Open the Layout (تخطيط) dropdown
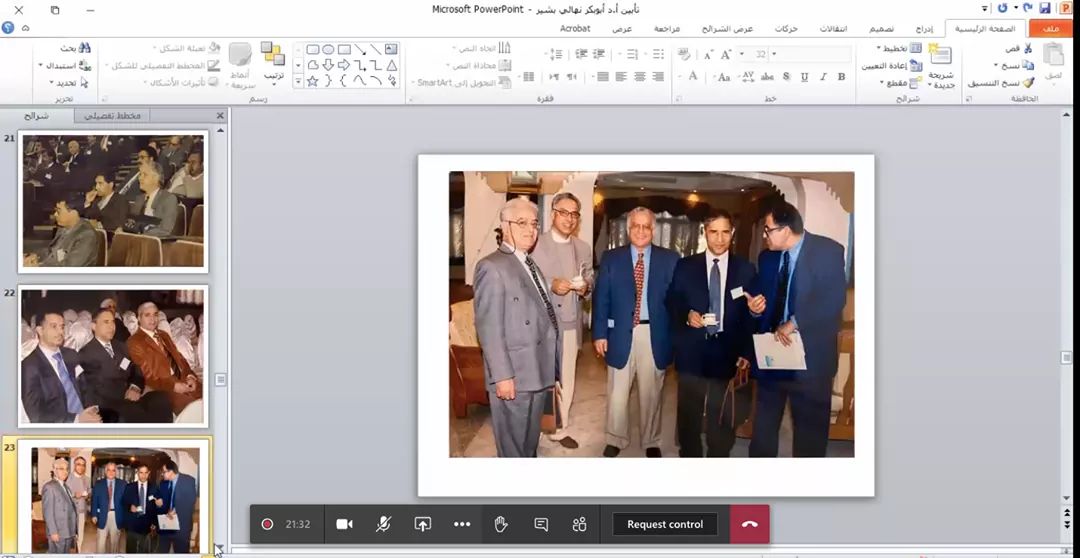 tap(898, 48)
